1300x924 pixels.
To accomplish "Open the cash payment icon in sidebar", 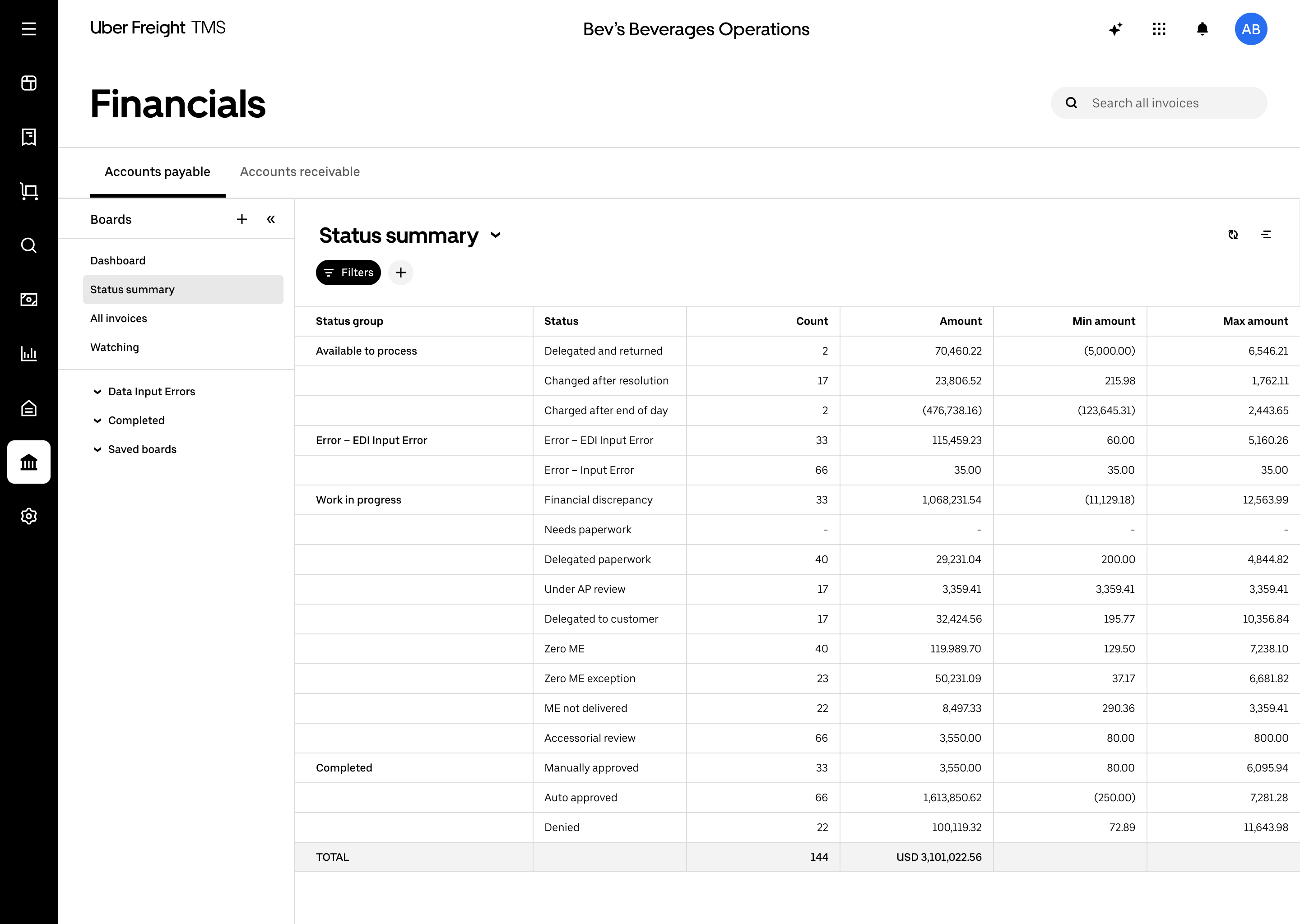I will point(28,299).
